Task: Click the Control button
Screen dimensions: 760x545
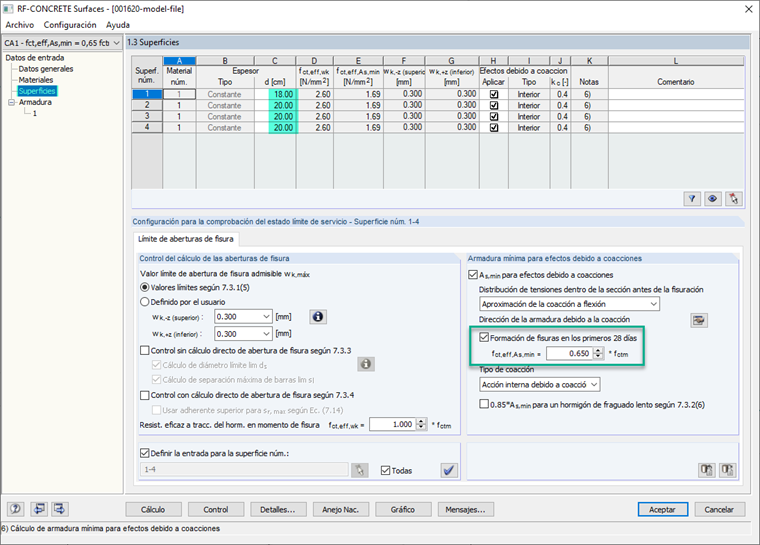Action: coord(216,510)
